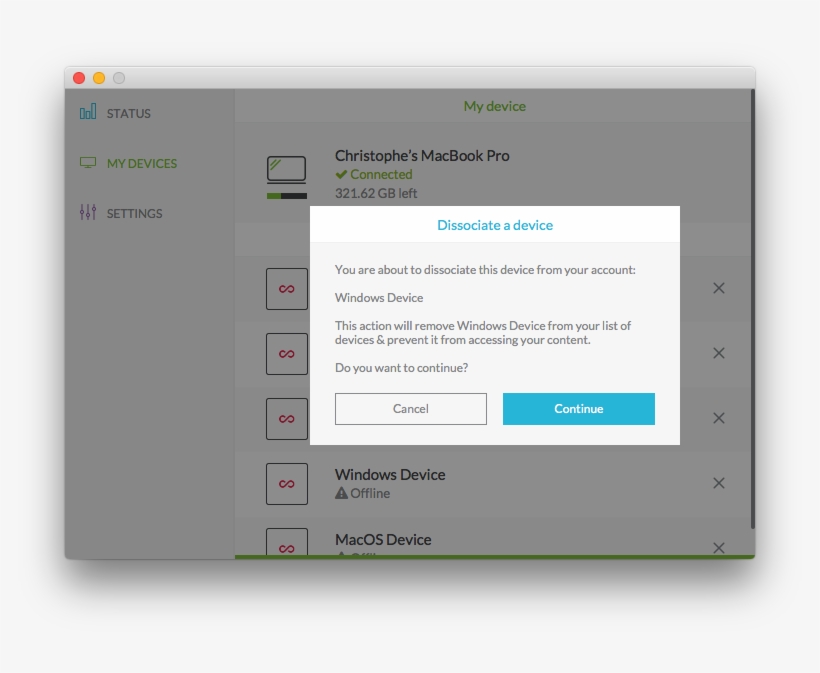Click the STATUS bar chart icon
Viewport: 820px width, 673px height.
pos(88,112)
